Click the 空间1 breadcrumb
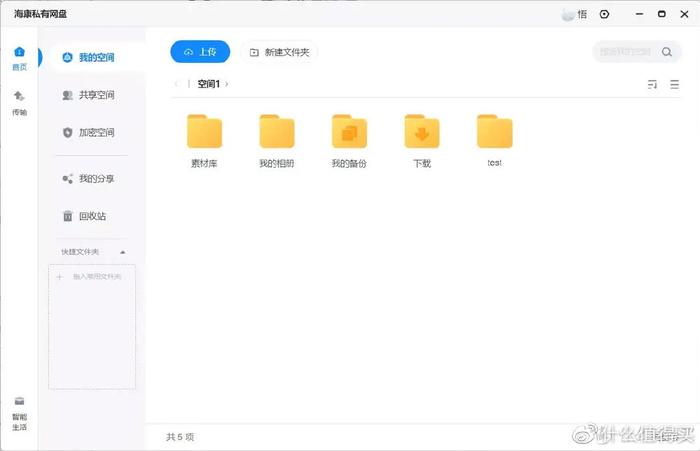700x451 pixels. tap(208, 84)
